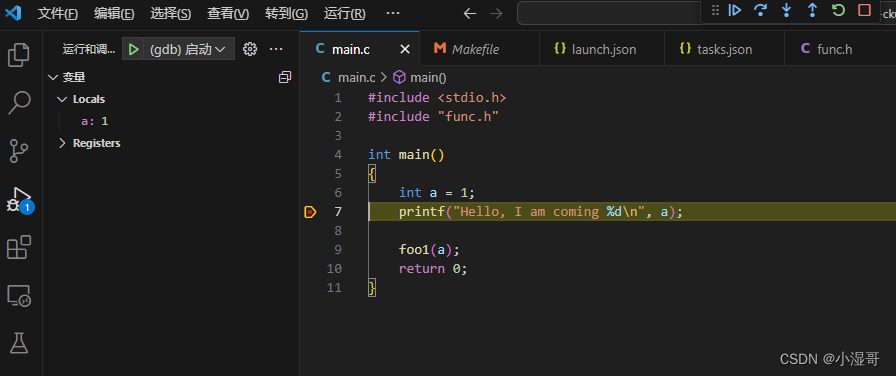
Task: Click line number 10 in gutter
Action: 334,269
